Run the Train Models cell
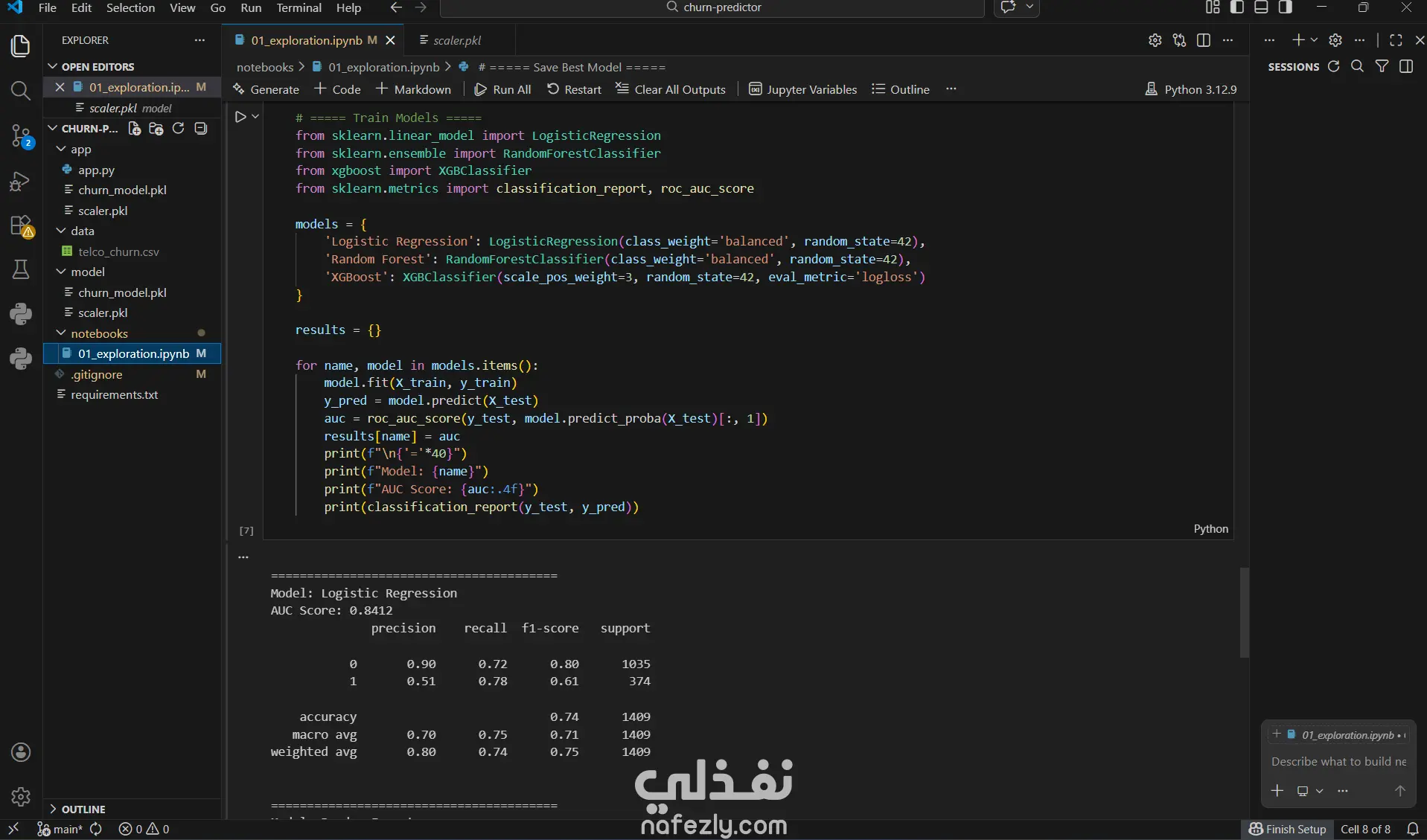Viewport: 1427px width, 840px height. (240, 117)
